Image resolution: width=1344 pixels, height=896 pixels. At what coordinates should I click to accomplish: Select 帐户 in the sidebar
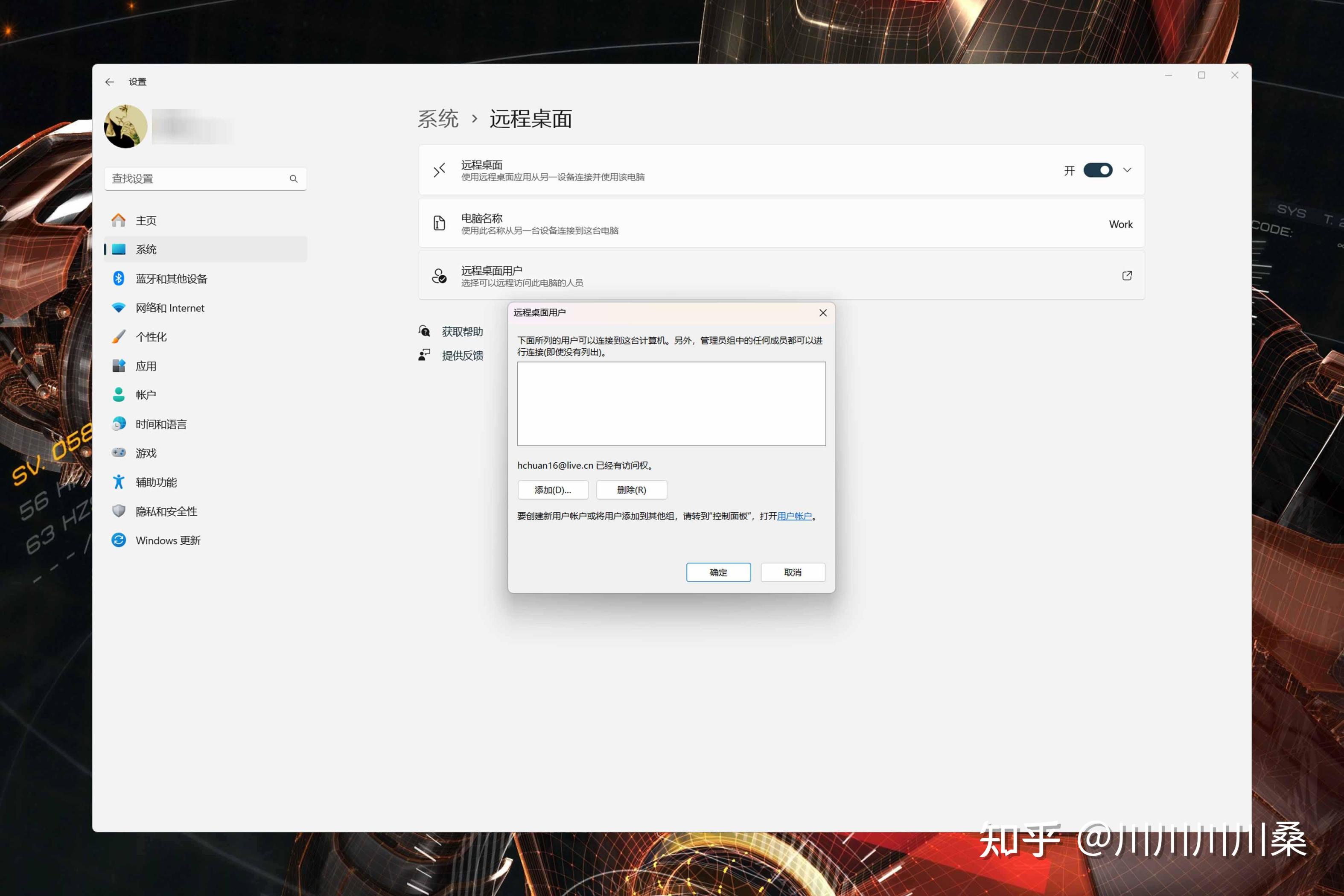(146, 395)
